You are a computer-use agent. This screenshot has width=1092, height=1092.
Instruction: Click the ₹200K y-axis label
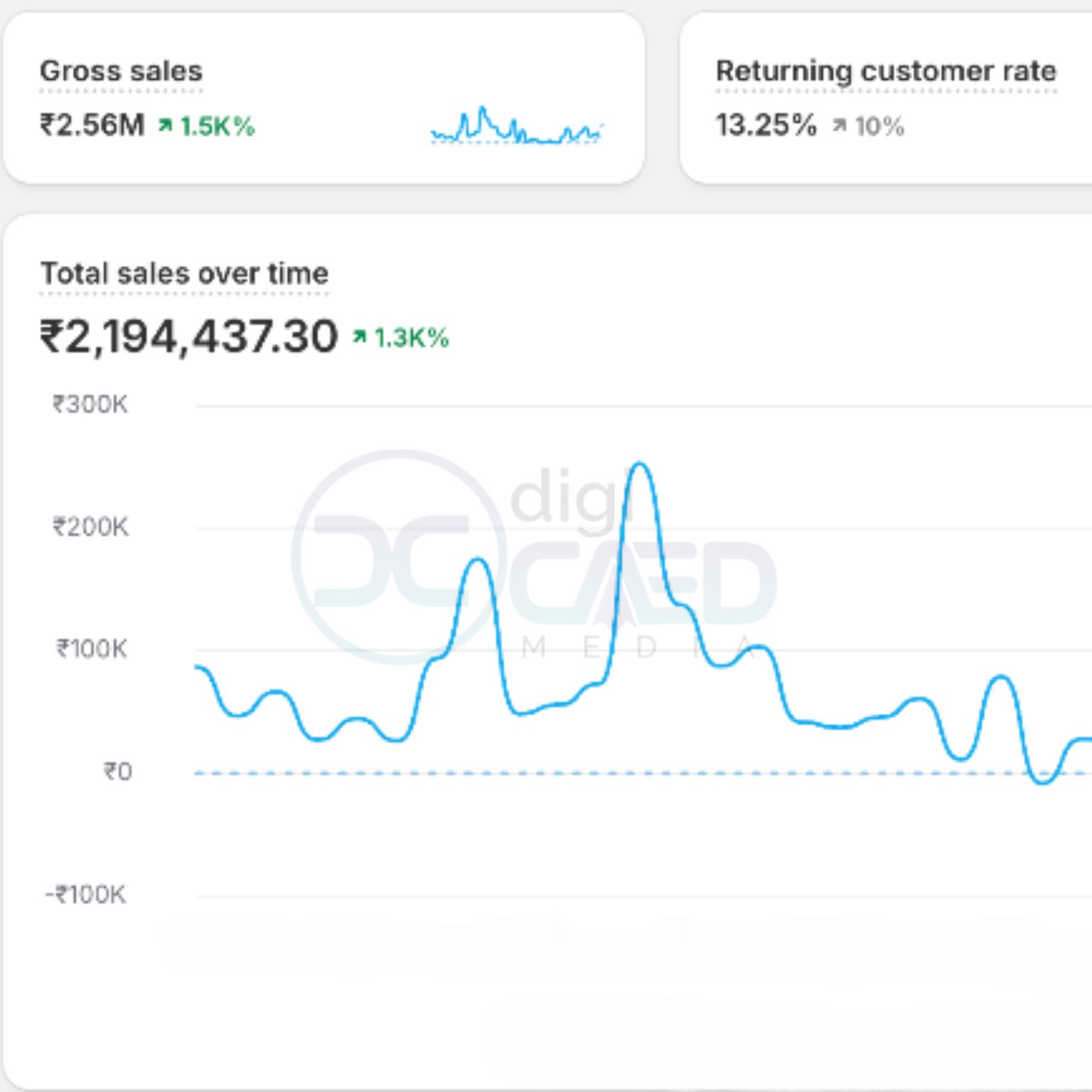[90, 527]
